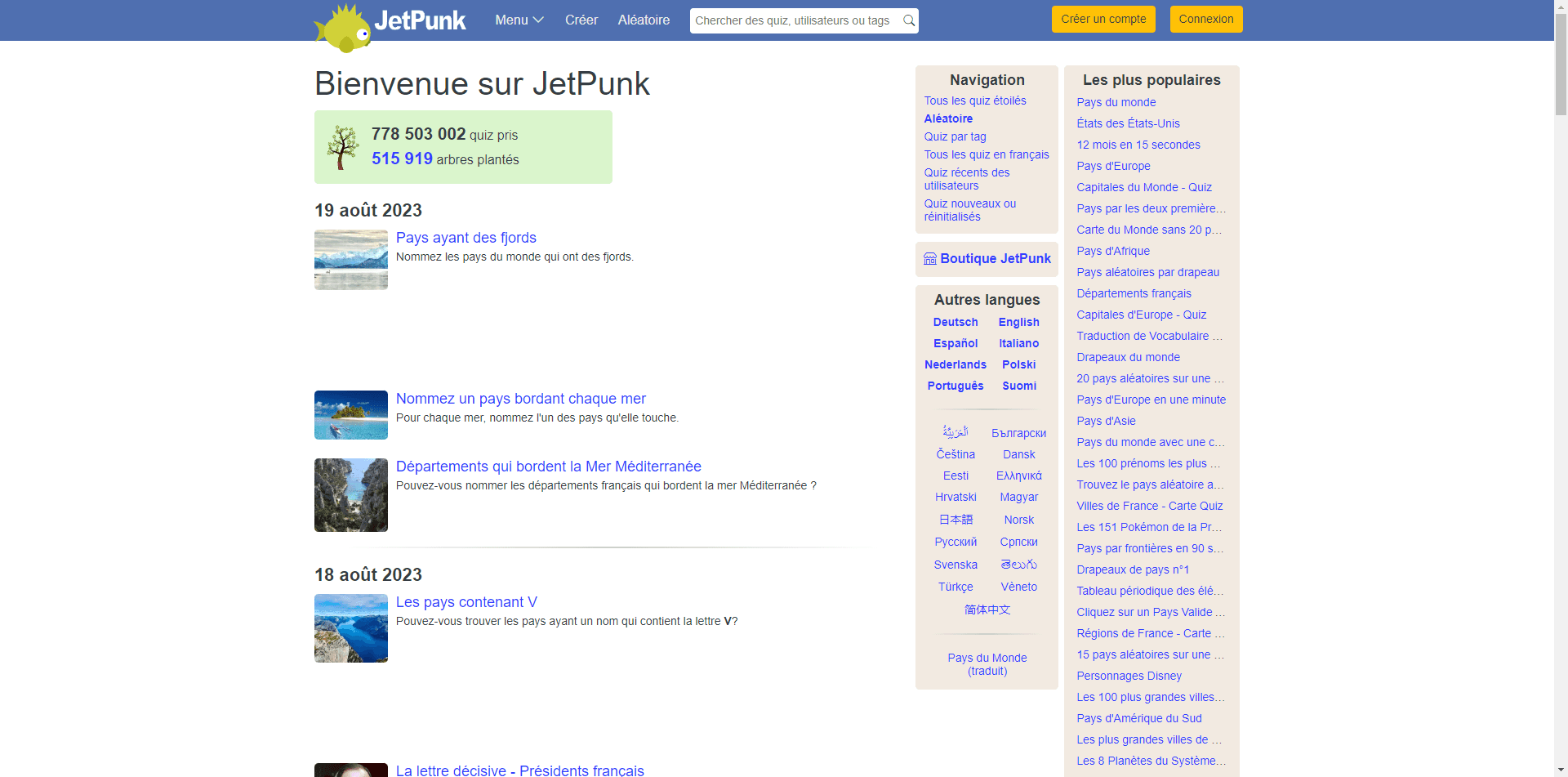Open the Menu dropdown in header
Image resolution: width=1568 pixels, height=777 pixels.
(x=519, y=20)
